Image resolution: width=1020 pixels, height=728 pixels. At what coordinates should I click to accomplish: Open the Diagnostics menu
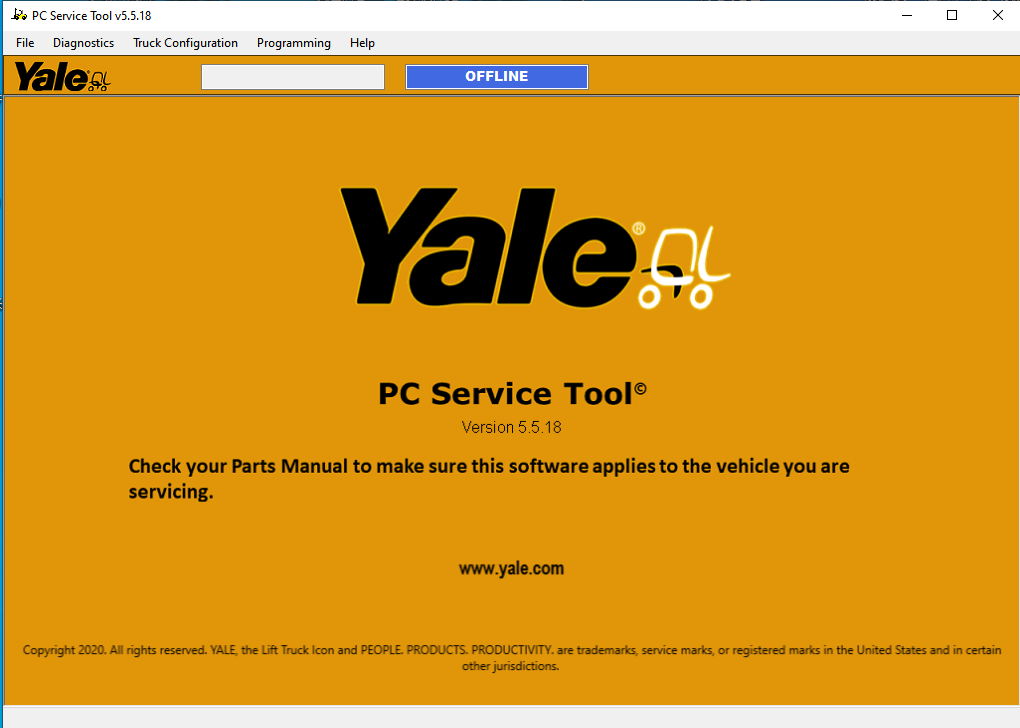83,43
